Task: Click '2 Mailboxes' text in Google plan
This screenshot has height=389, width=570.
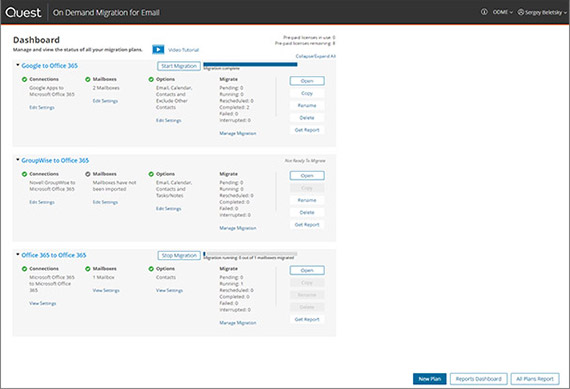Action: coord(106,88)
